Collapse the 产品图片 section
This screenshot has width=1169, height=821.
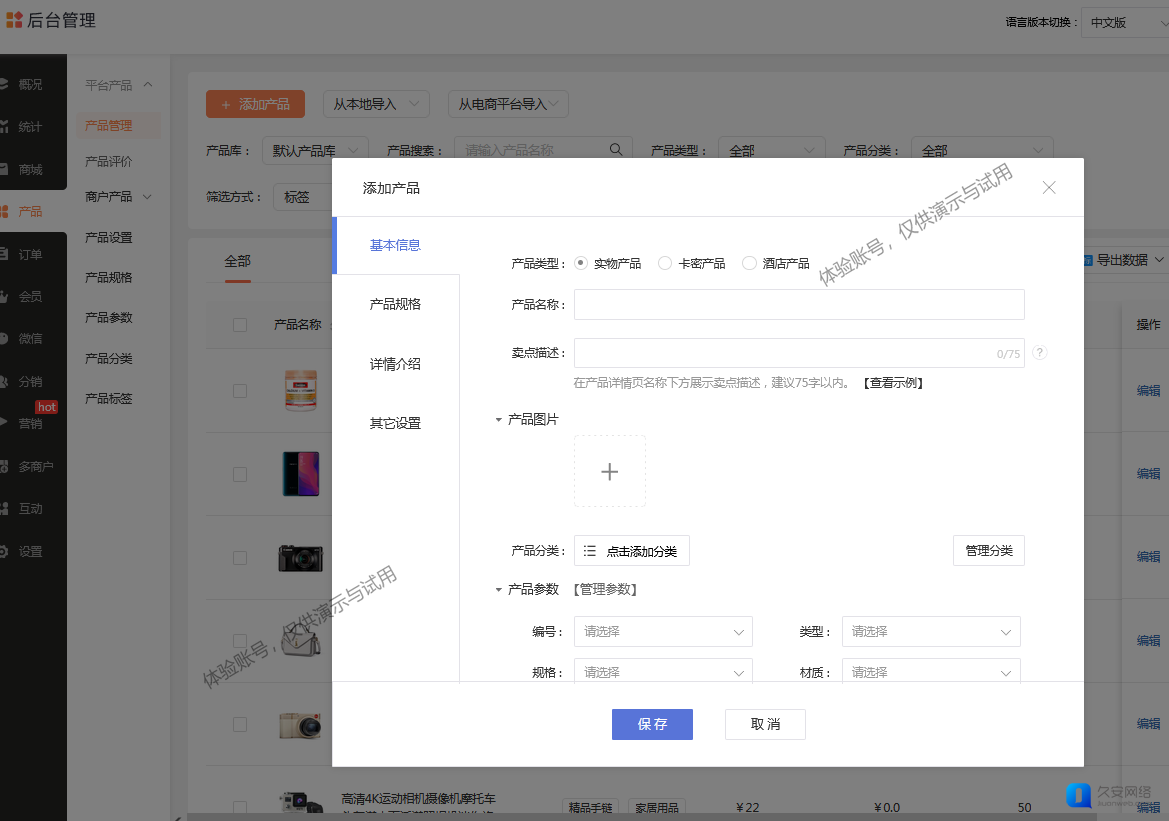499,420
